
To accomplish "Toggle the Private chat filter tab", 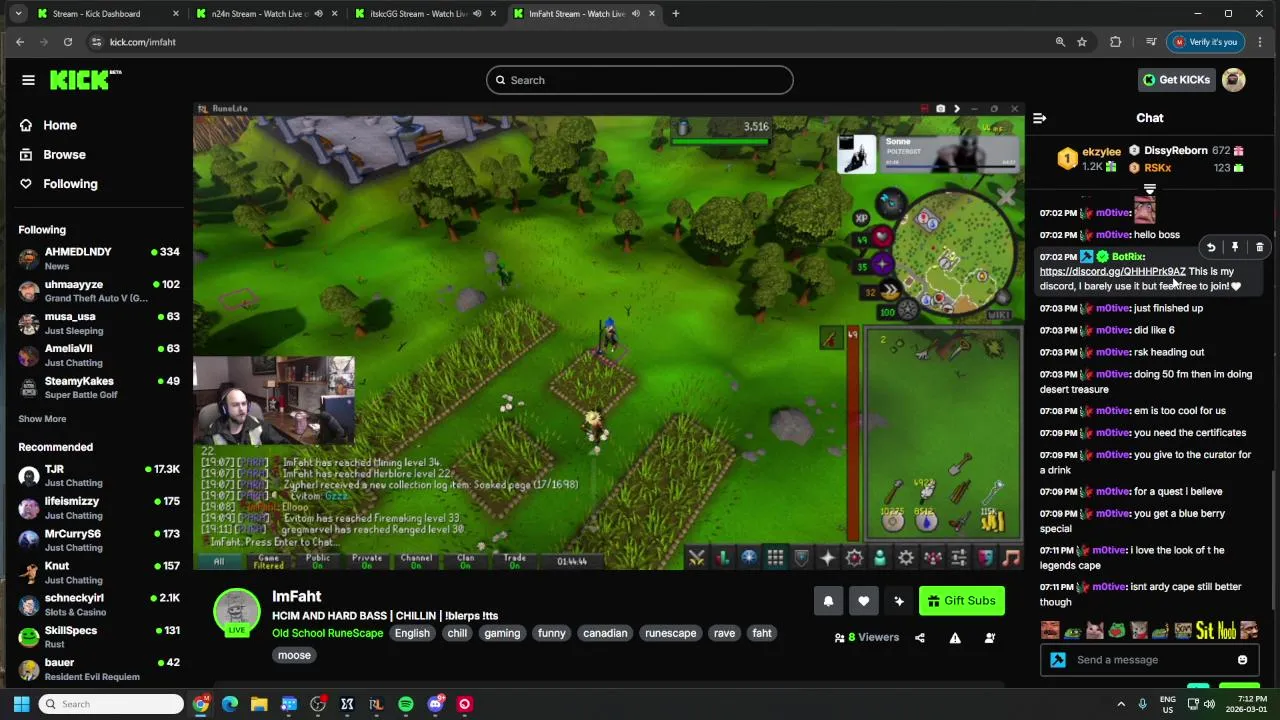I will (367, 561).
